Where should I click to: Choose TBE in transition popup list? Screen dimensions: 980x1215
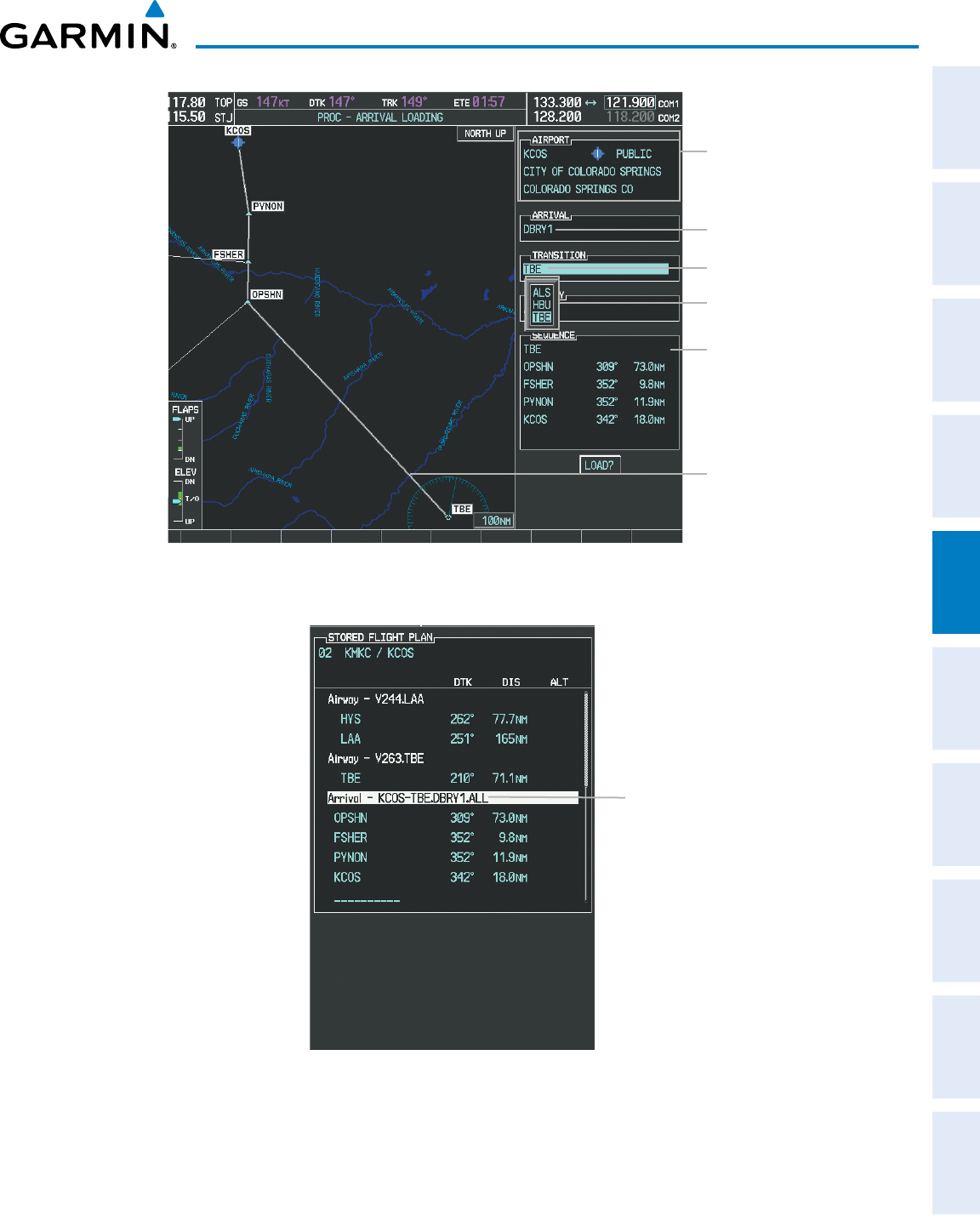542,317
